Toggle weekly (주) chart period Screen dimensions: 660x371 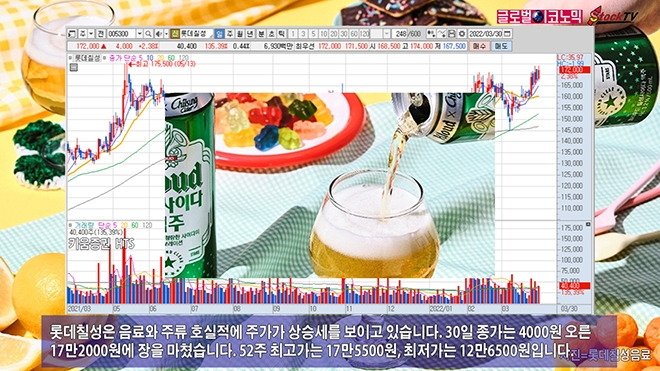pos(229,34)
